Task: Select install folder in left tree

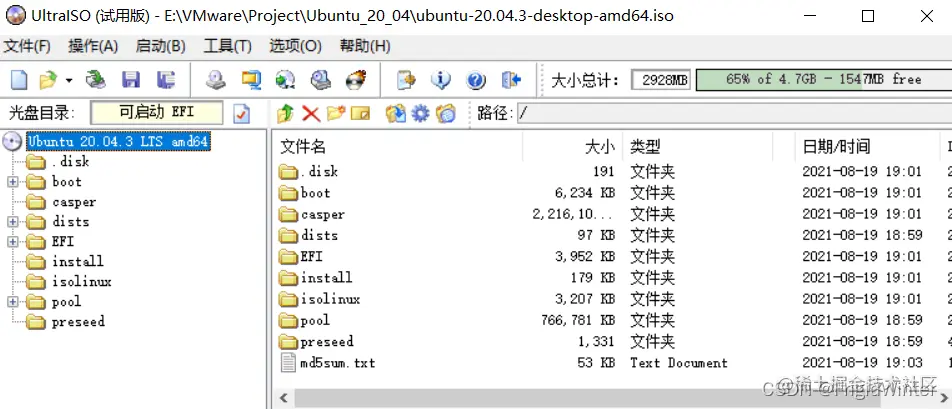Action: pos(78,262)
